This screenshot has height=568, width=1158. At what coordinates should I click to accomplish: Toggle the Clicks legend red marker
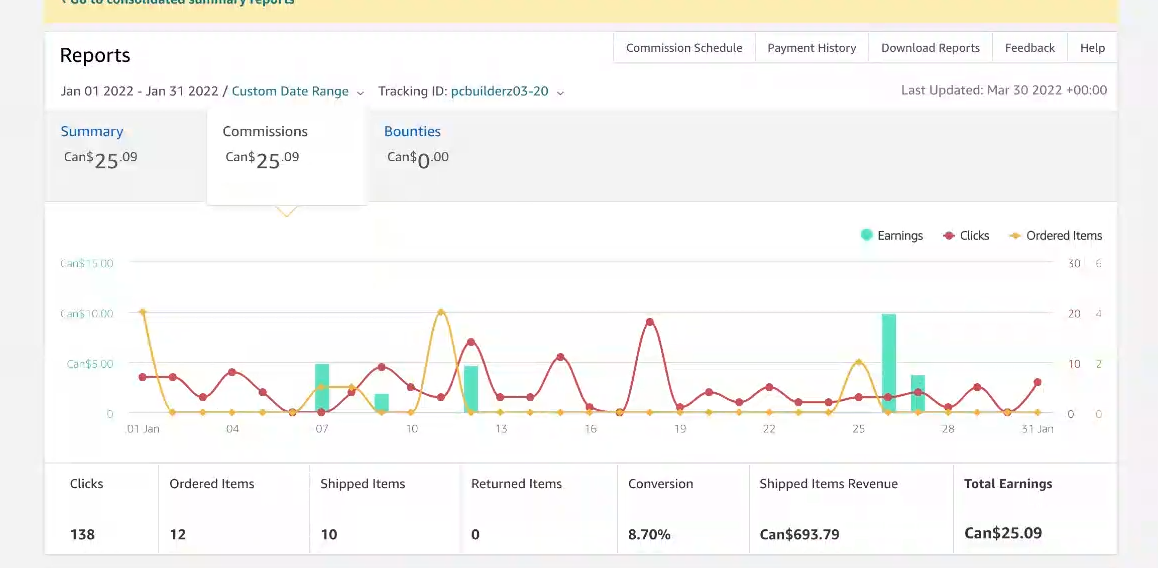coord(949,236)
